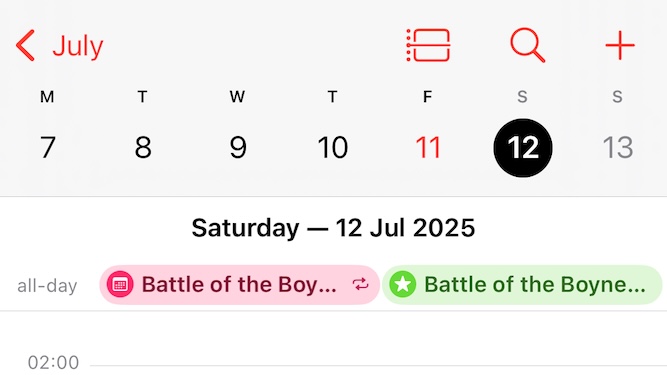This screenshot has width=667, height=375.
Task: Tap the repeat arrows icon on the pink event
Action: click(360, 284)
